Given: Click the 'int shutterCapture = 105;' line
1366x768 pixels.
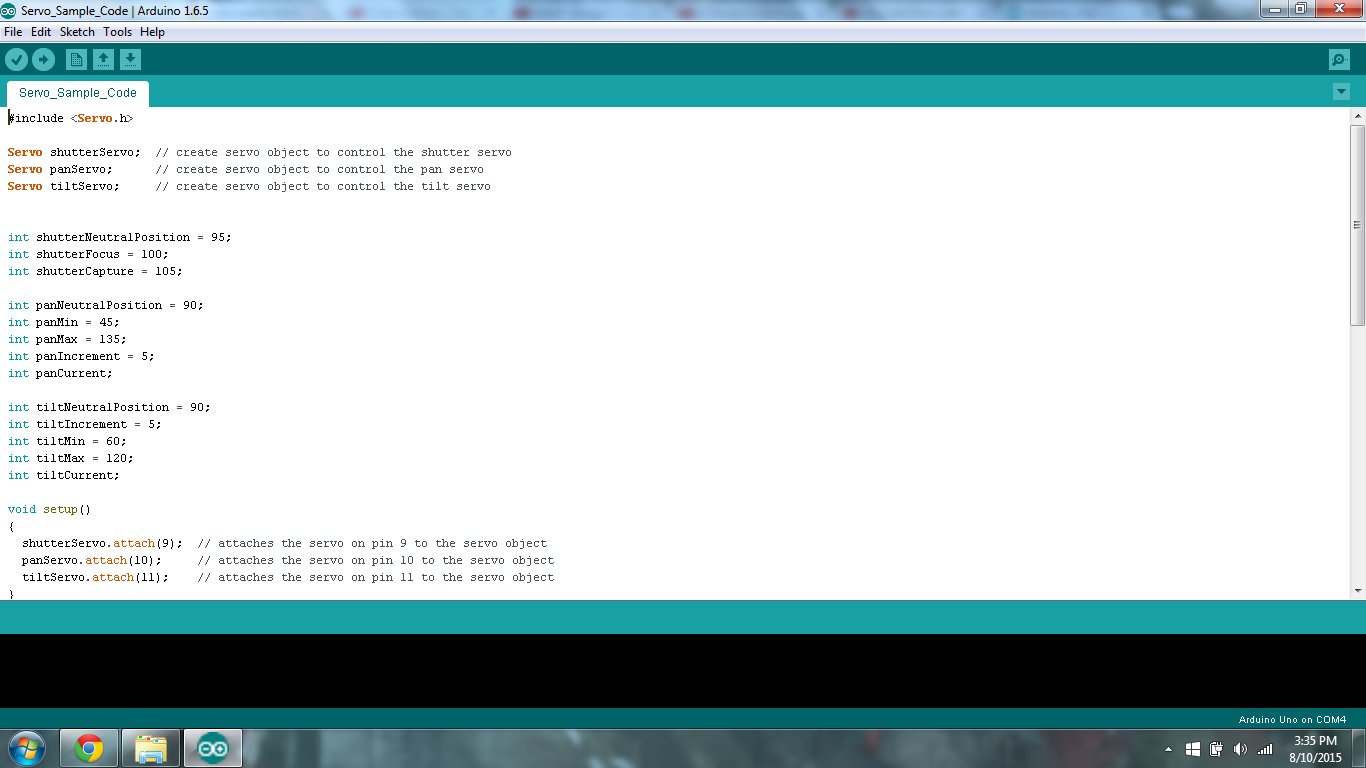Looking at the screenshot, I should (95, 271).
